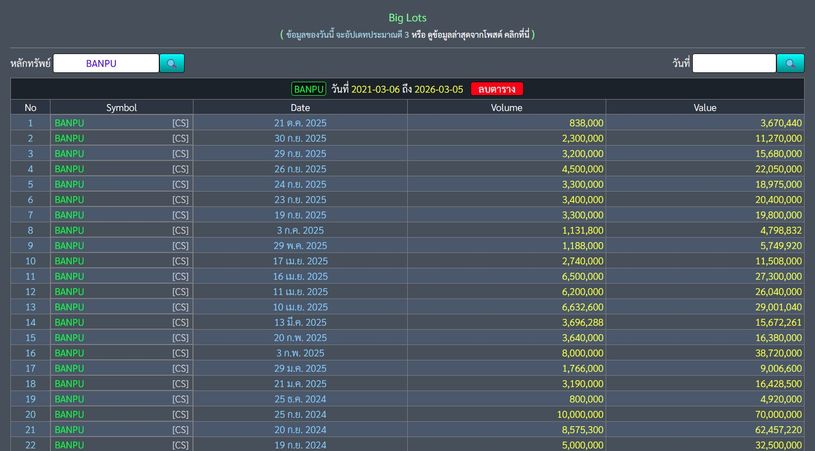Click the green BANPU tag in table title

coord(309,89)
